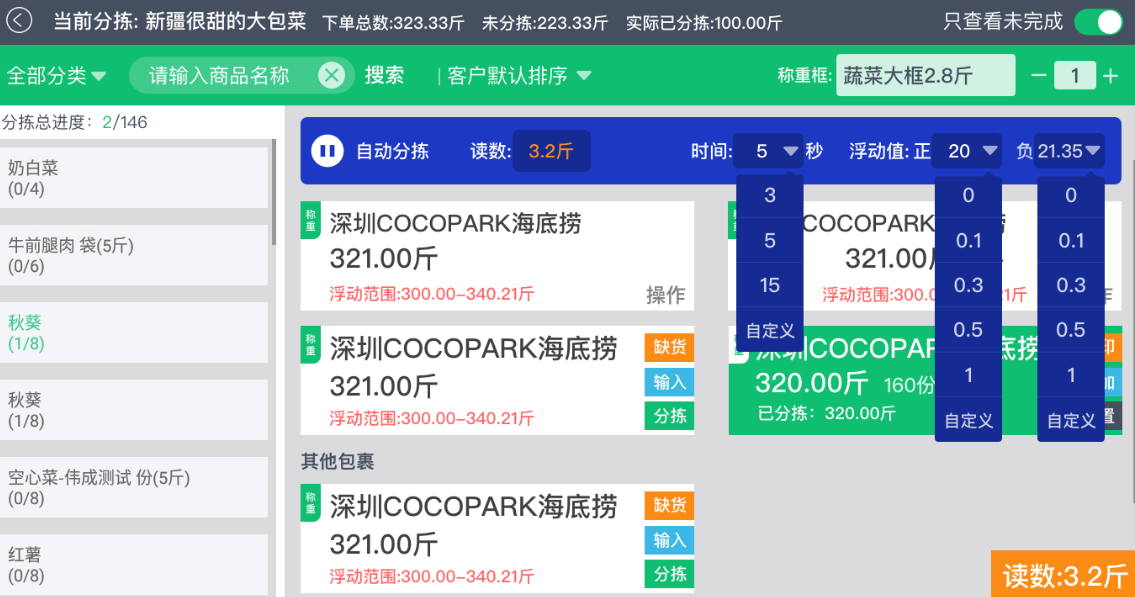Select the gray 秋葵 (1/8) row
Image resolution: width=1135 pixels, height=597 pixels.
point(134,410)
